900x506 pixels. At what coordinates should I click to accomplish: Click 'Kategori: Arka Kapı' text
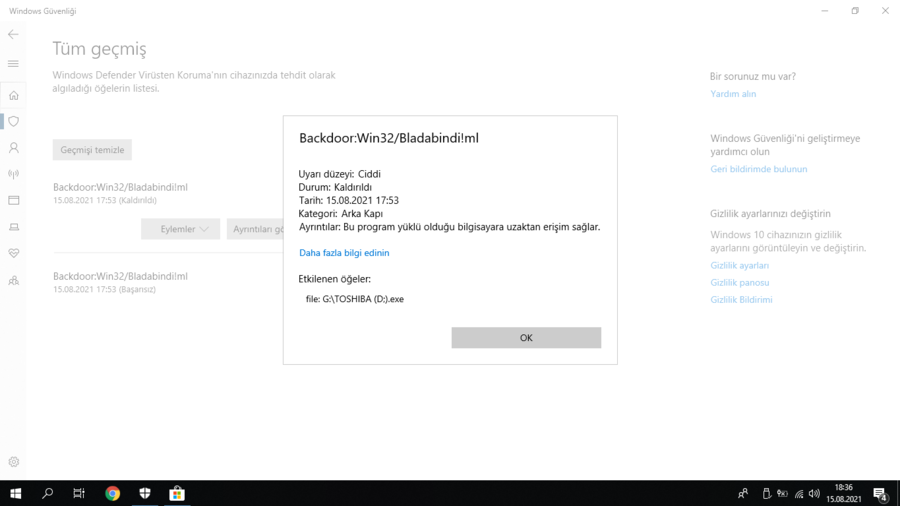(x=340, y=213)
